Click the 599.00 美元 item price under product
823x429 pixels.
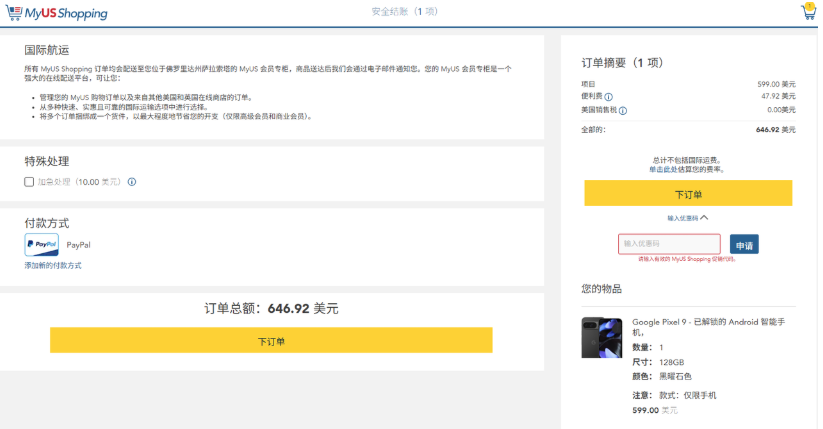[x=655, y=410]
